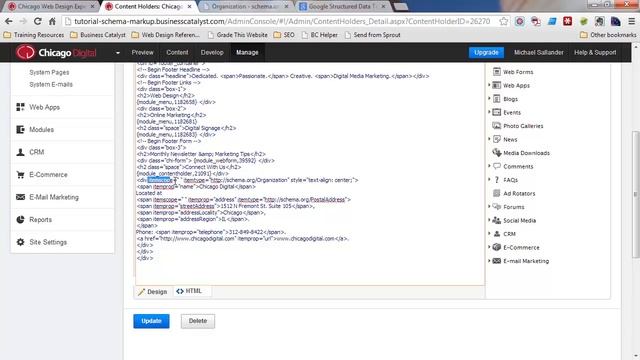Open System Pages in the sidebar
640x360 pixels.
click(x=49, y=72)
